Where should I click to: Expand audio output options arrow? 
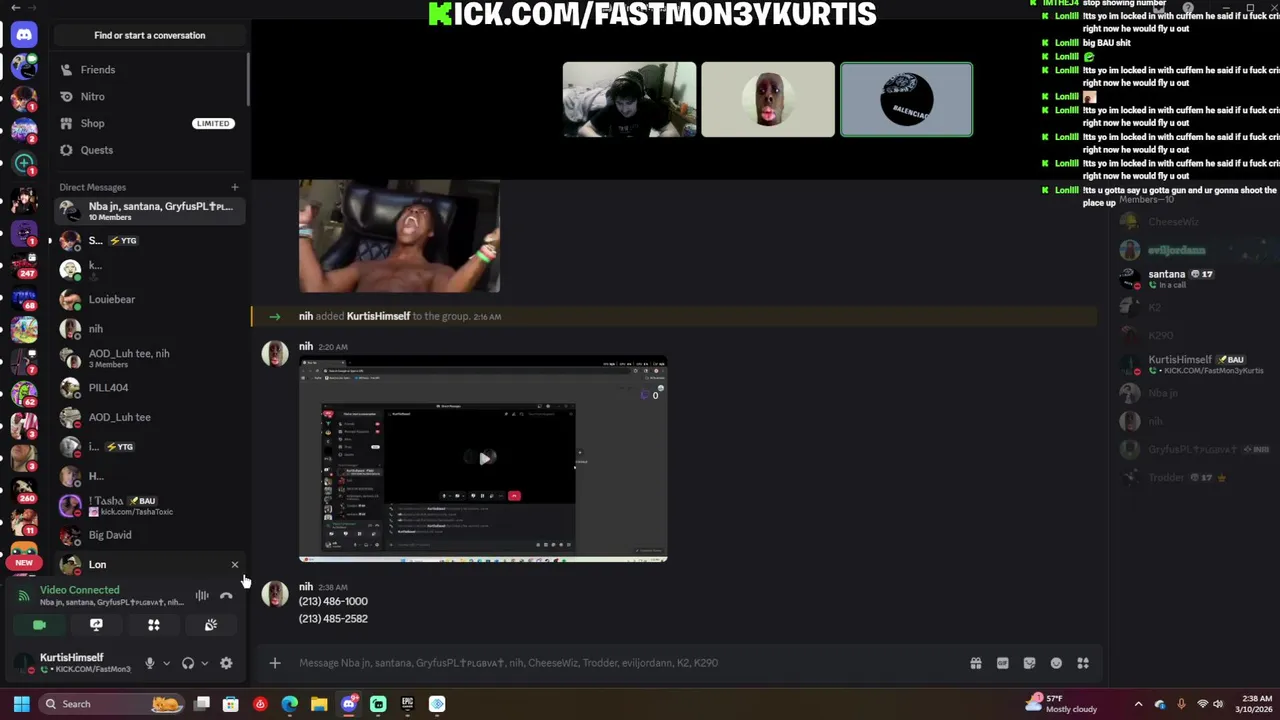point(204,663)
